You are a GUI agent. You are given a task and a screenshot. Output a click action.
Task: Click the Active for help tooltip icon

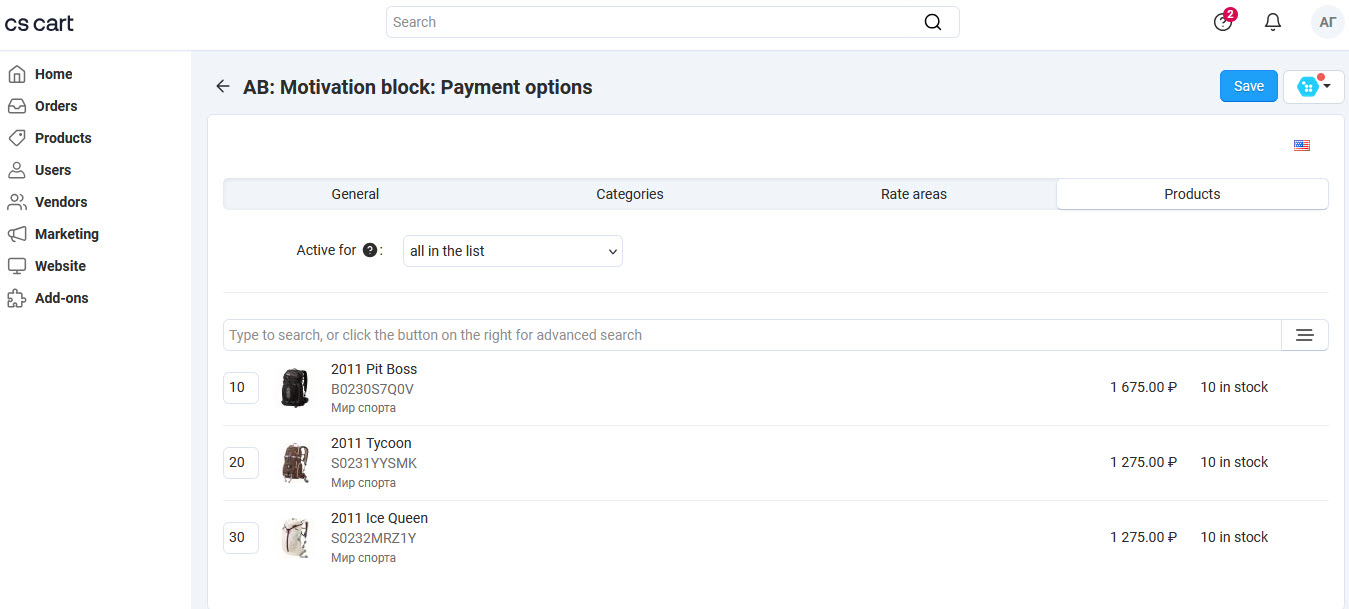pos(370,251)
